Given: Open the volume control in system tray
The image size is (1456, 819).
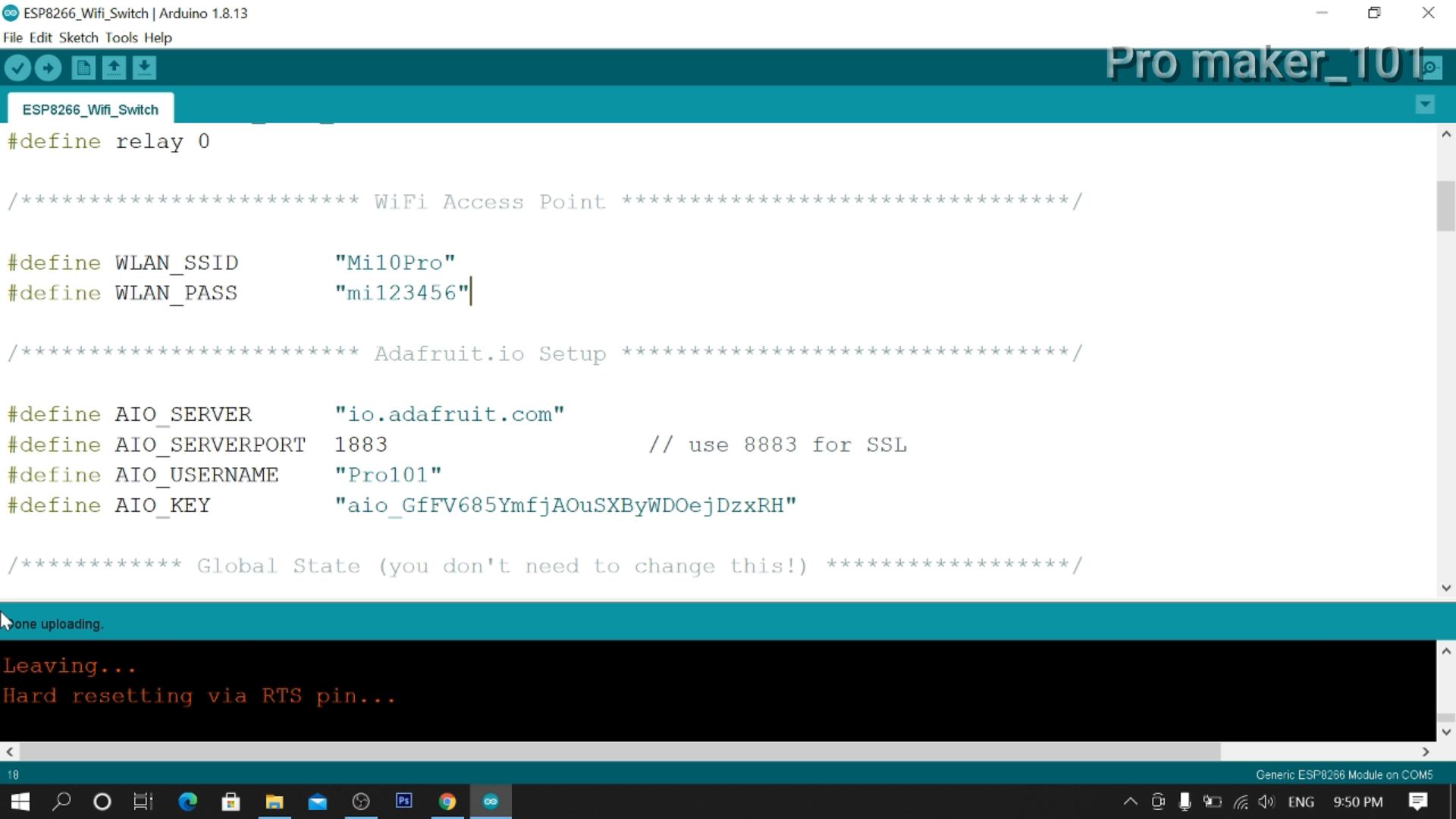Looking at the screenshot, I should coord(1268,802).
